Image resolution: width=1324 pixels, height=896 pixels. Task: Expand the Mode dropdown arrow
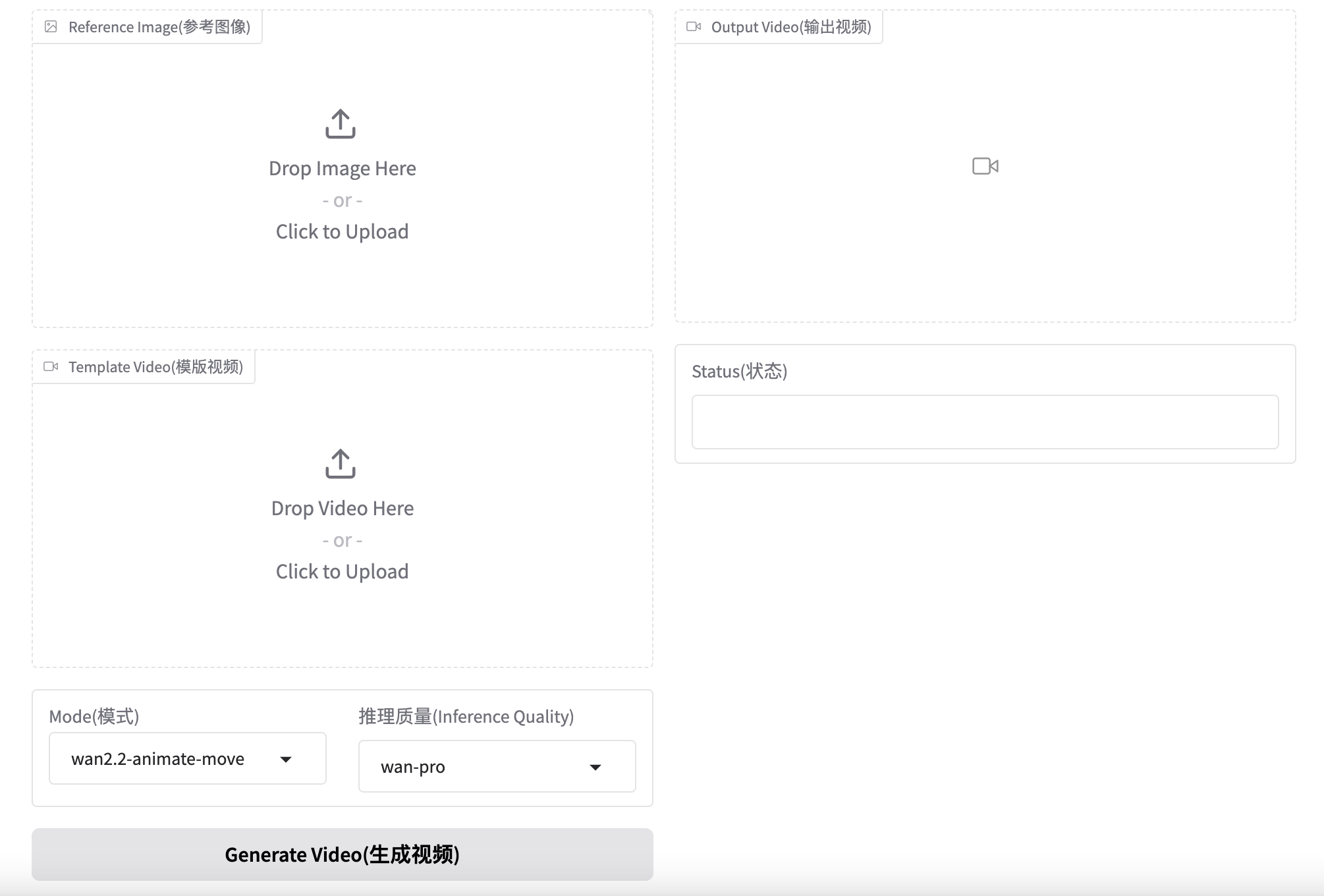click(x=286, y=760)
